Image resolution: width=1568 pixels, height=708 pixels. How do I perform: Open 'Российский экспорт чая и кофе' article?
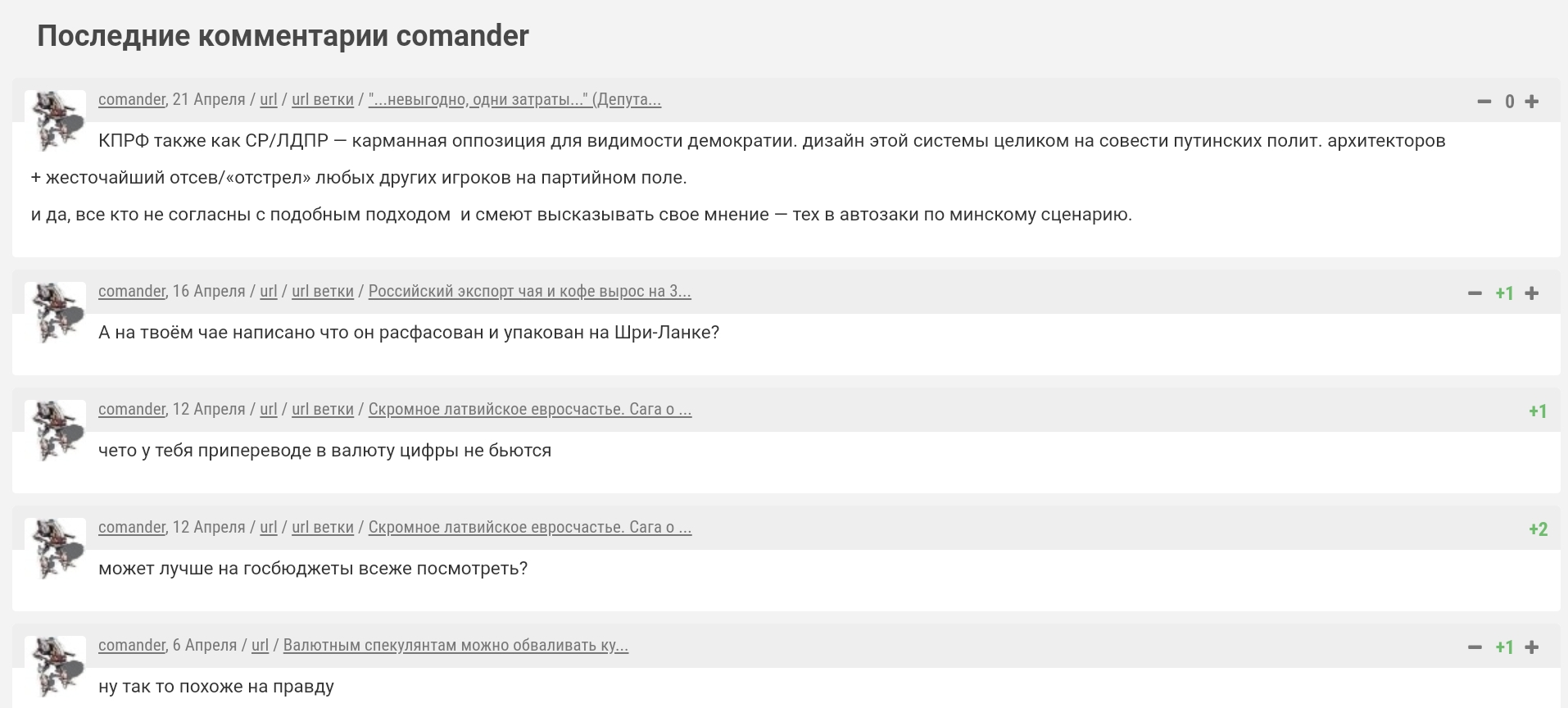(x=530, y=291)
